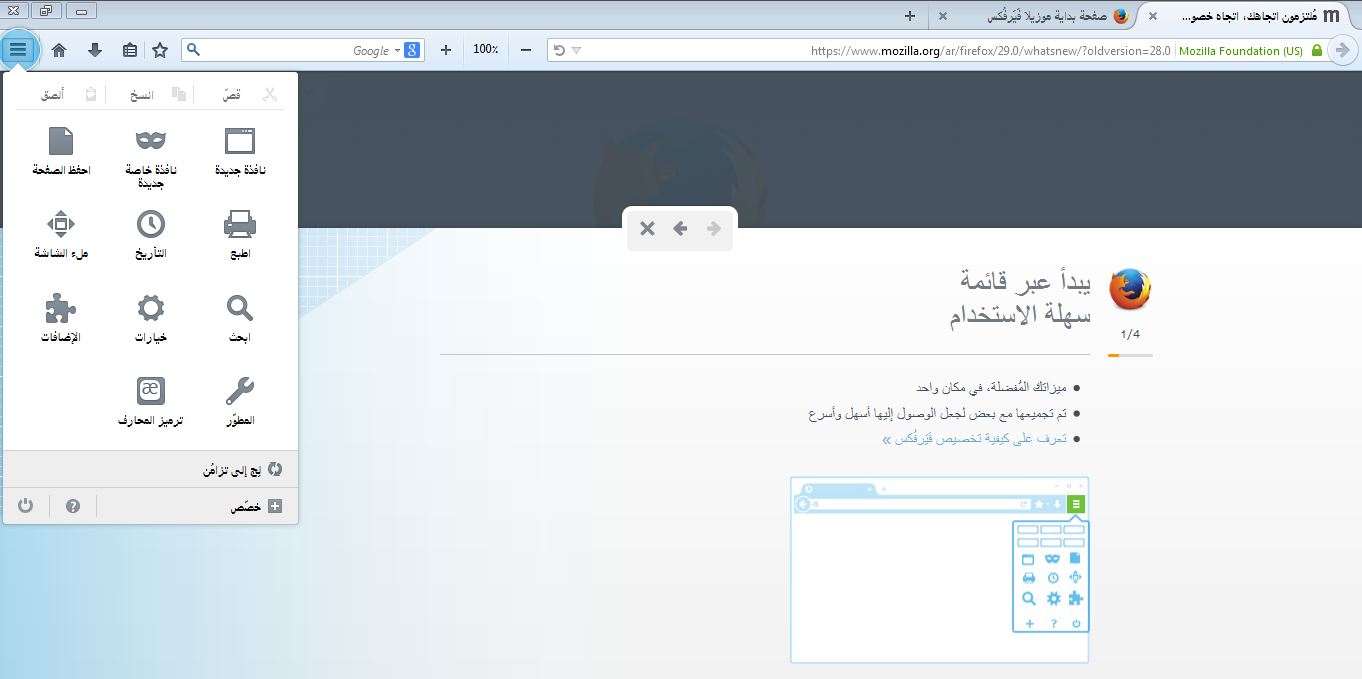Open the downloads arrow icon
This screenshot has height=679, width=1362.
point(95,50)
